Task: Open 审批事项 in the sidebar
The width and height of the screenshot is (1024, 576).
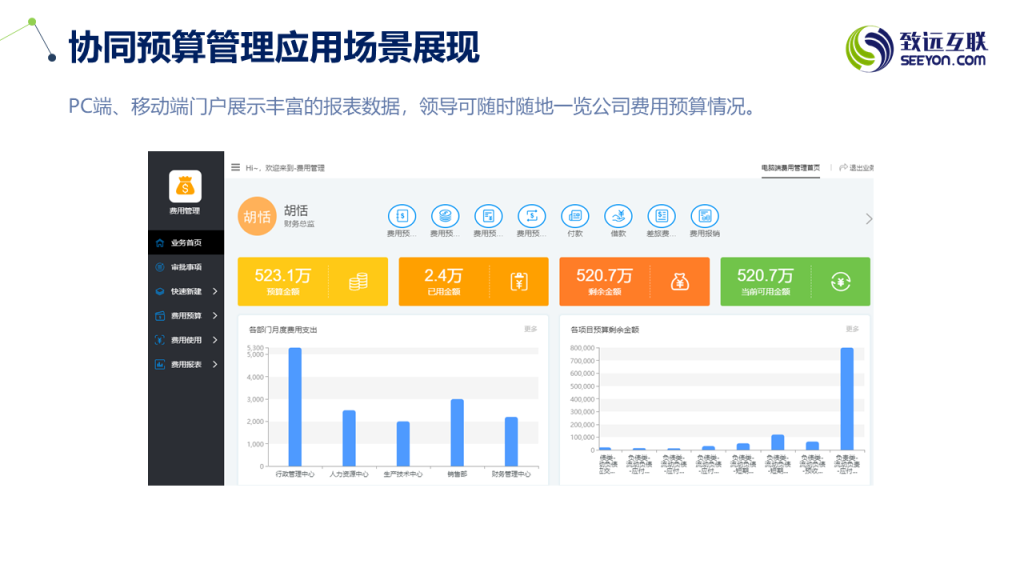Action: pyautogui.click(x=186, y=267)
